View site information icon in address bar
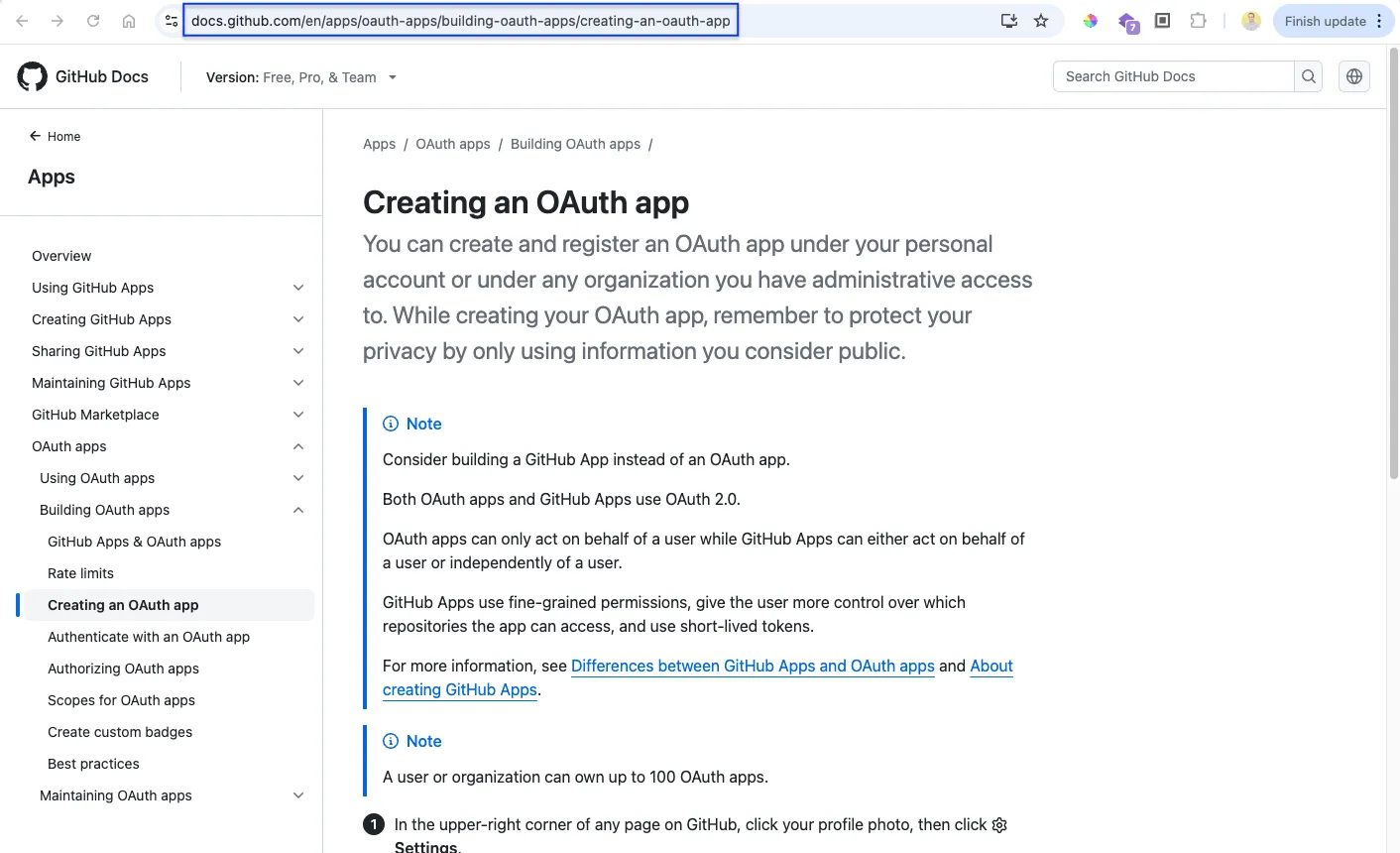 (171, 21)
